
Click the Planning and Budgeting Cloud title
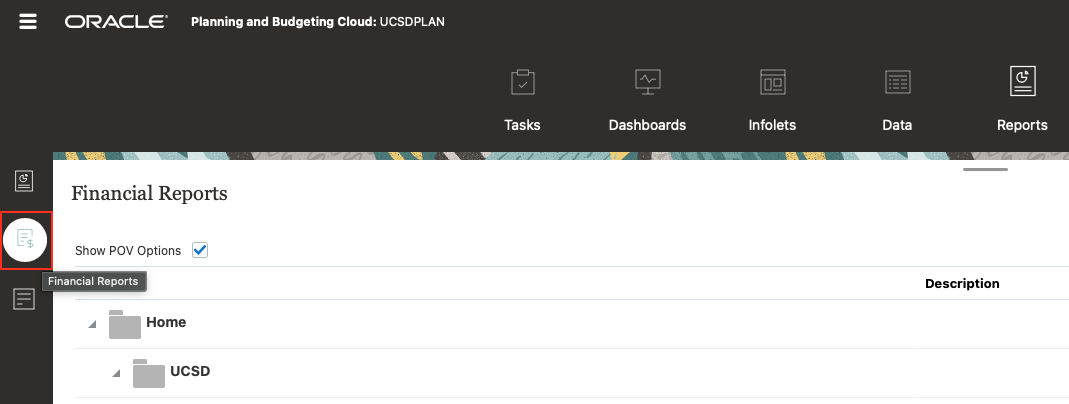[x=310, y=22]
